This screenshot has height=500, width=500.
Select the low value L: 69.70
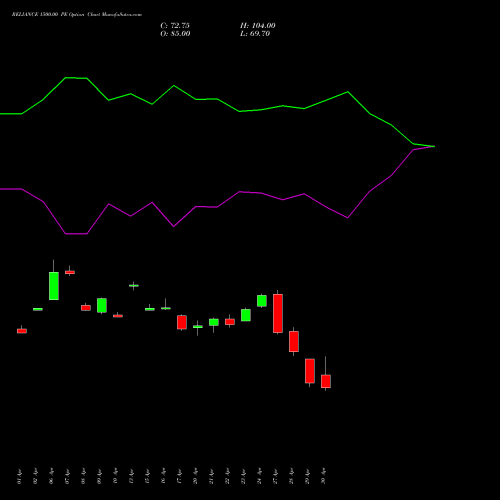pyautogui.click(x=255, y=34)
